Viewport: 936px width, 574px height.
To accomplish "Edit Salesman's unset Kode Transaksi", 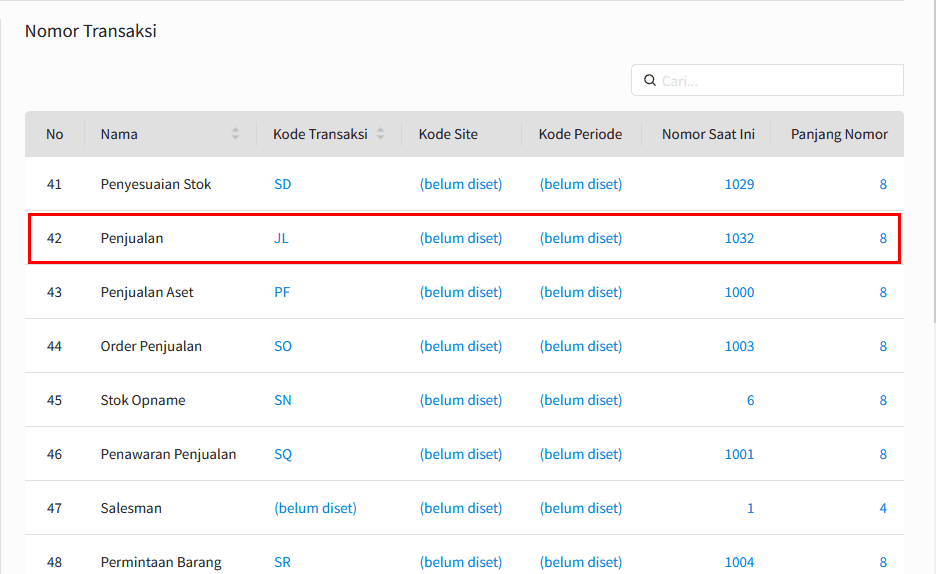I will pyautogui.click(x=315, y=508).
